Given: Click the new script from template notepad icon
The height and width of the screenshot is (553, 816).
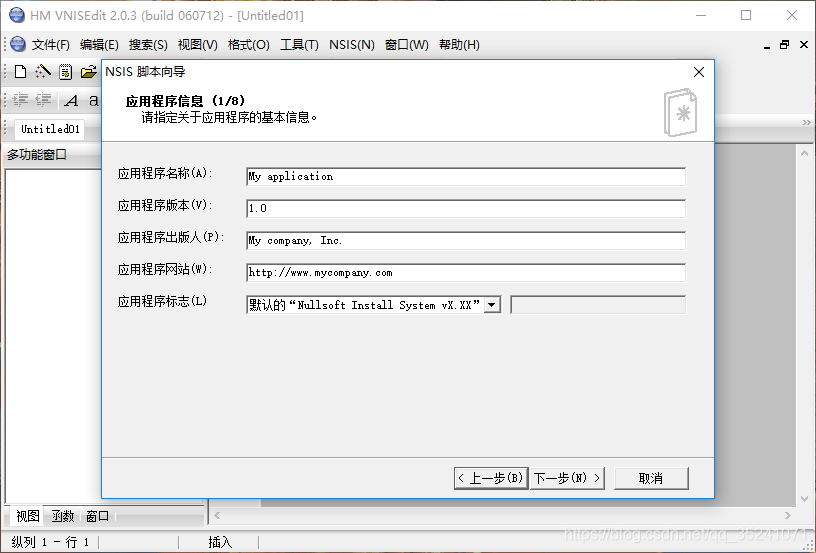Looking at the screenshot, I should click(x=66, y=71).
